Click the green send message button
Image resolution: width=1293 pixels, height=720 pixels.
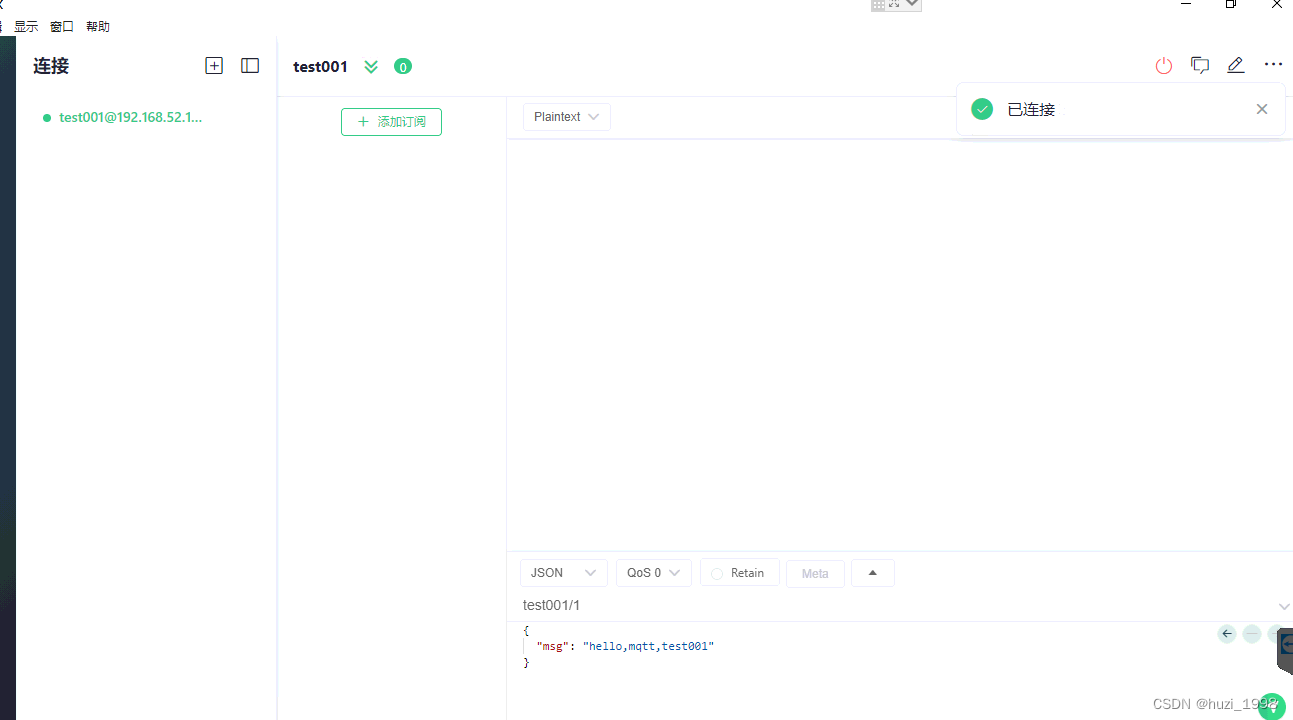point(1271,706)
